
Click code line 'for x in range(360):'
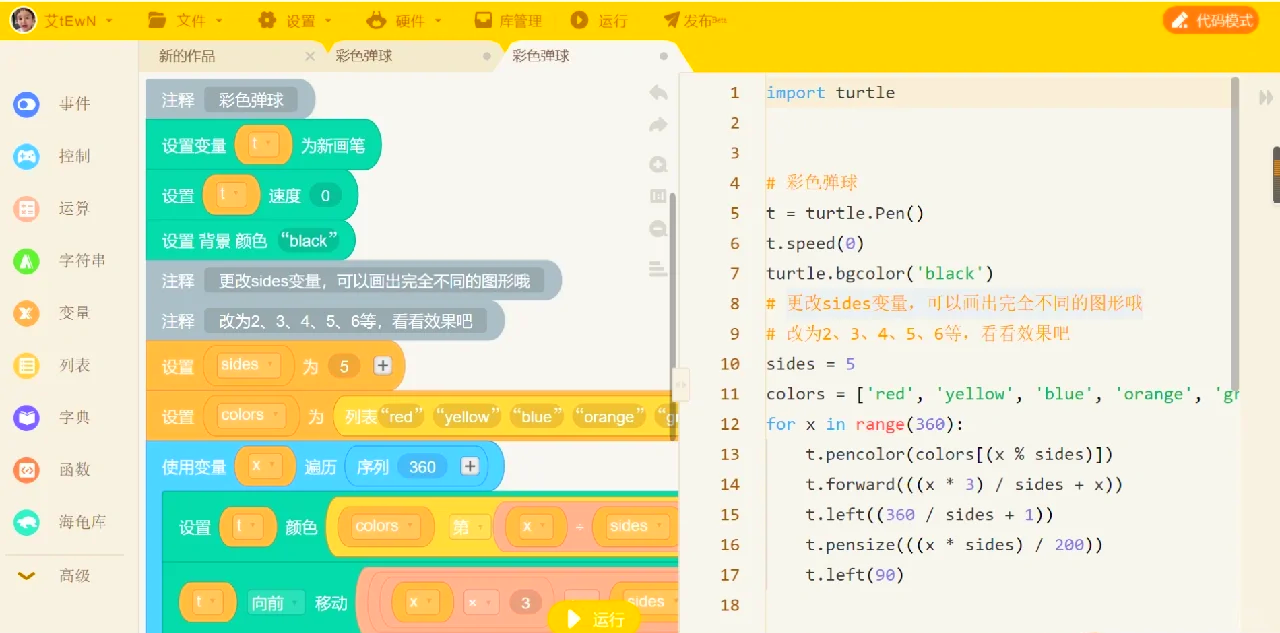click(865, 424)
